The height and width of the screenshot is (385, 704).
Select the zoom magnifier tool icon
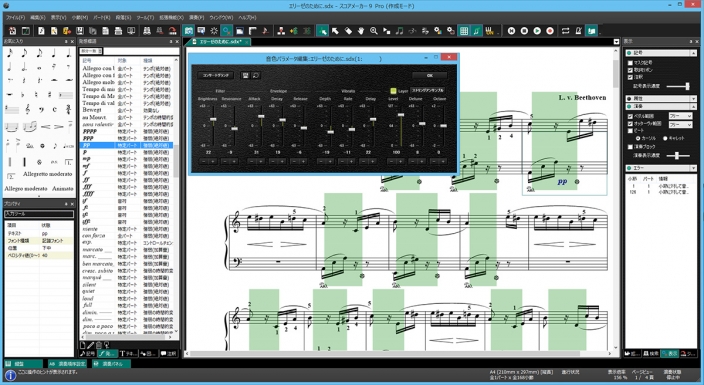[x=374, y=31]
